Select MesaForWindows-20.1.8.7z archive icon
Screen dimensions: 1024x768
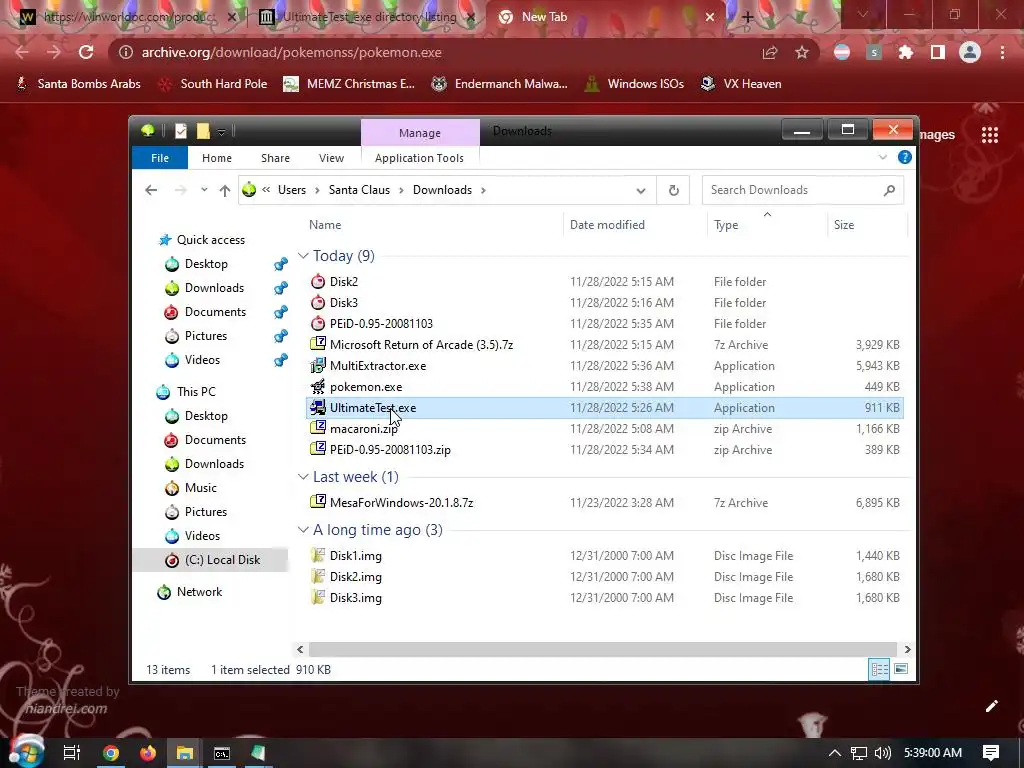tap(318, 502)
